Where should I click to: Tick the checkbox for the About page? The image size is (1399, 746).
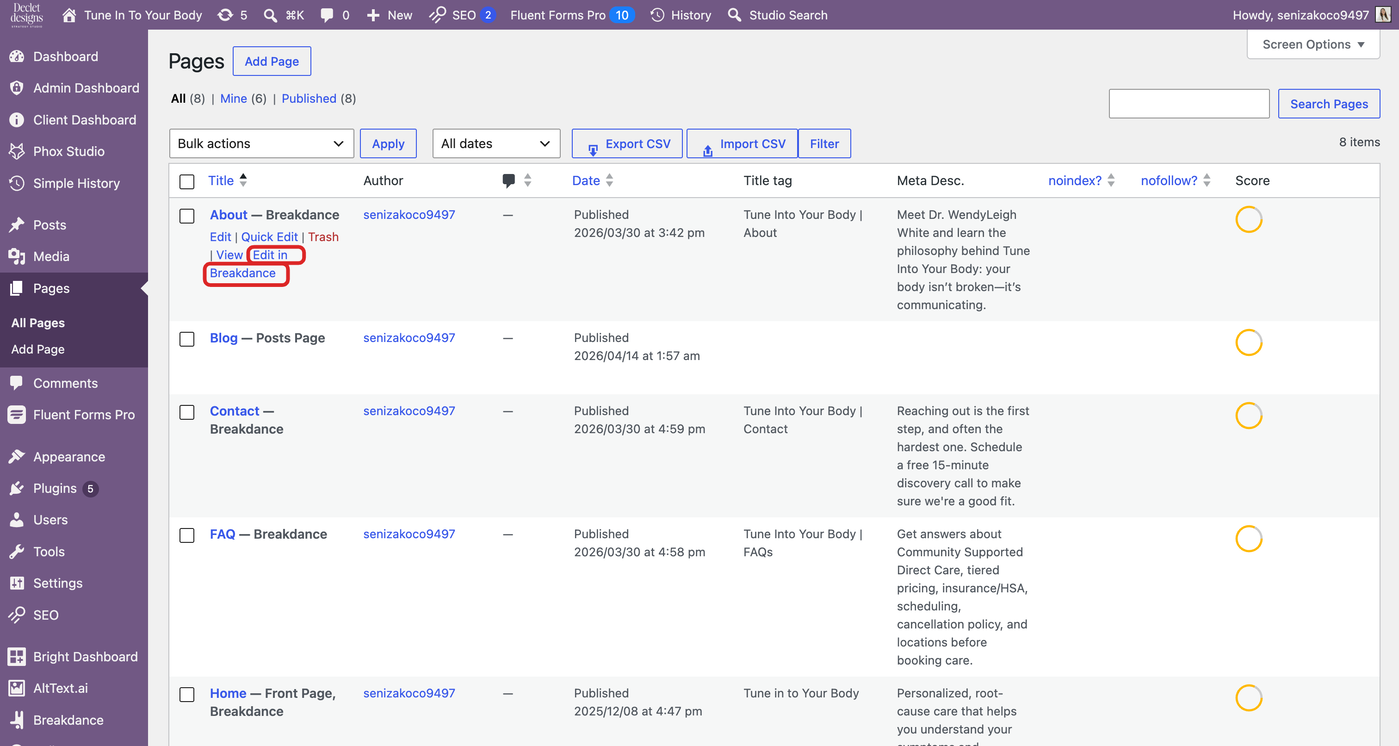pos(187,216)
